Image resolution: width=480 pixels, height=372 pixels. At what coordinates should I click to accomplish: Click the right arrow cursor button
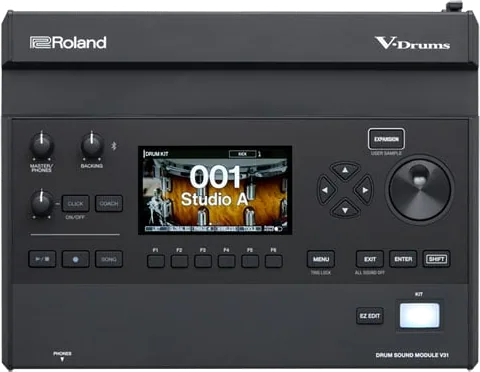click(x=365, y=190)
